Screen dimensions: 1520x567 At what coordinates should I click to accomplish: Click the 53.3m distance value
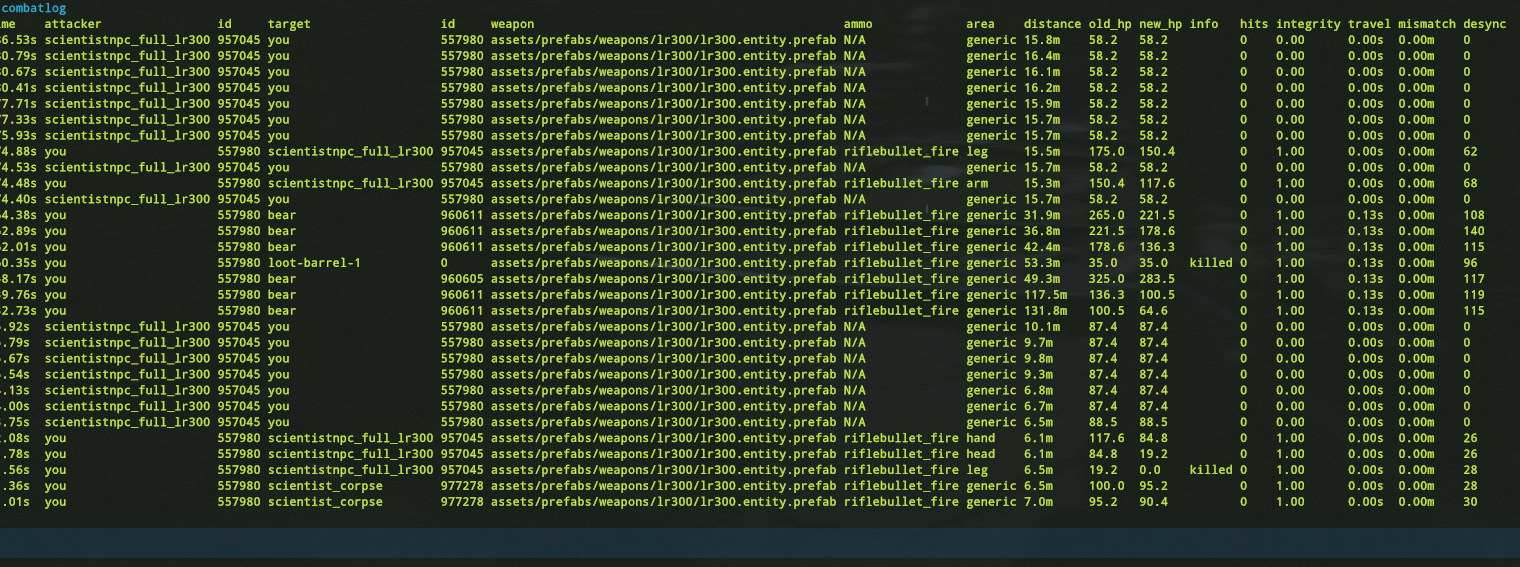tap(1041, 263)
